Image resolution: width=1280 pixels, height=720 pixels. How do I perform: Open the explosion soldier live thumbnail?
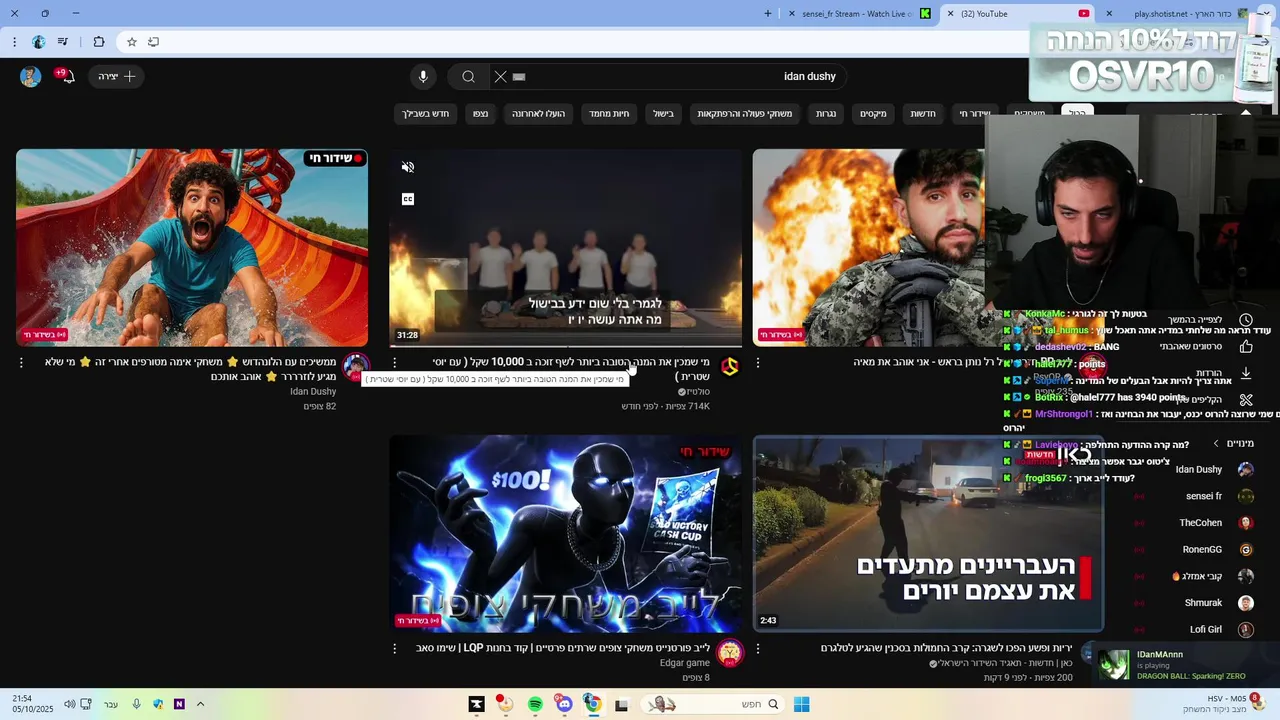pos(868,247)
